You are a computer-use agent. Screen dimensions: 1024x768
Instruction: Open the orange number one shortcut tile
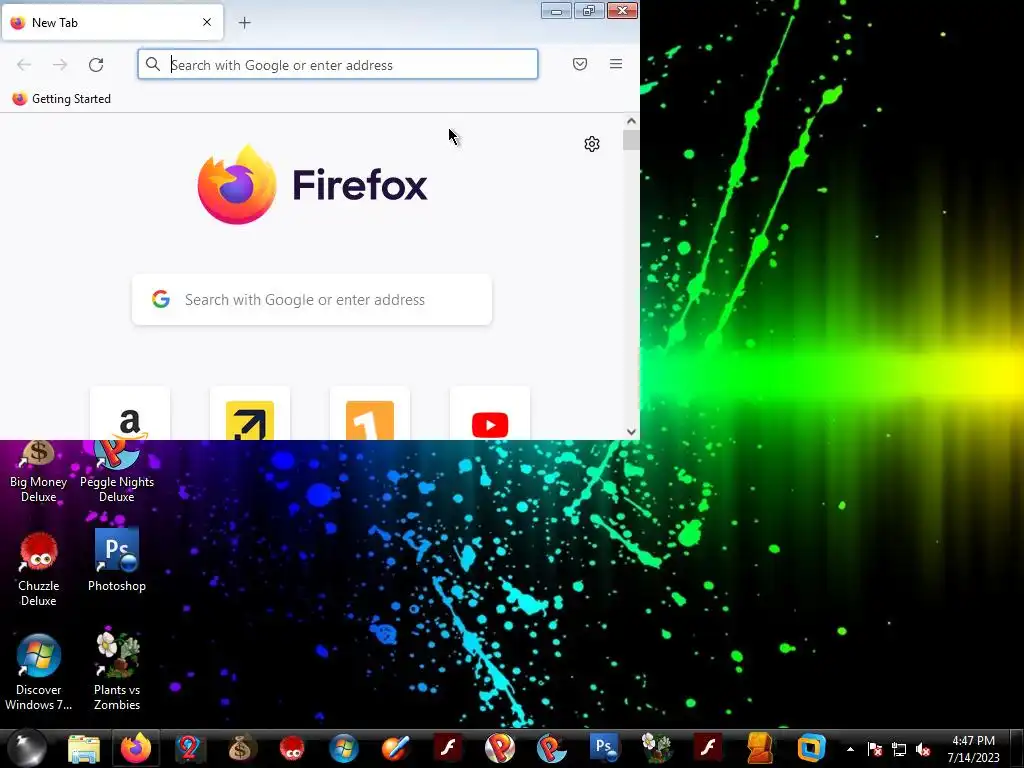pyautogui.click(x=370, y=414)
